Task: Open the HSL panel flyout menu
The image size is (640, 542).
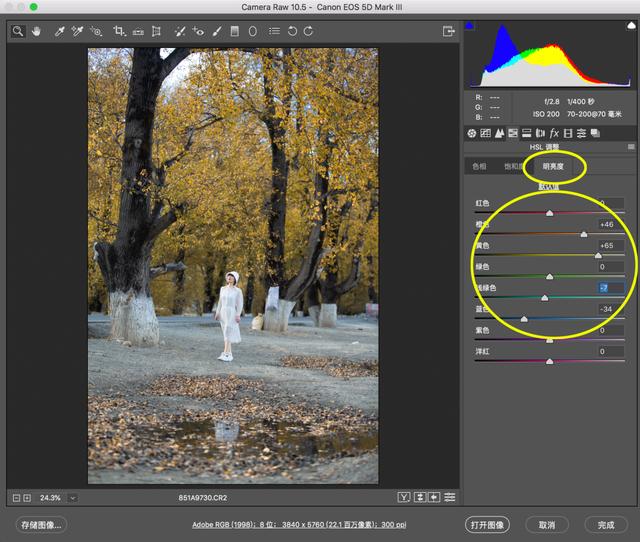Action: [x=631, y=147]
